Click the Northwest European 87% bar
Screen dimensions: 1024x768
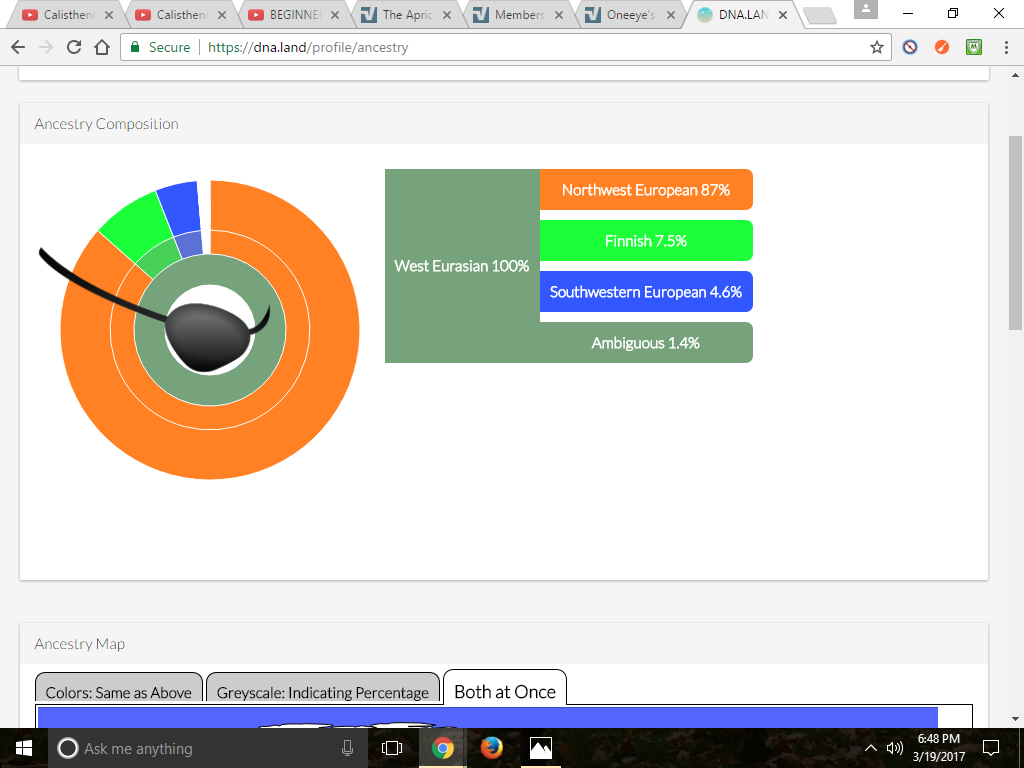tap(645, 190)
